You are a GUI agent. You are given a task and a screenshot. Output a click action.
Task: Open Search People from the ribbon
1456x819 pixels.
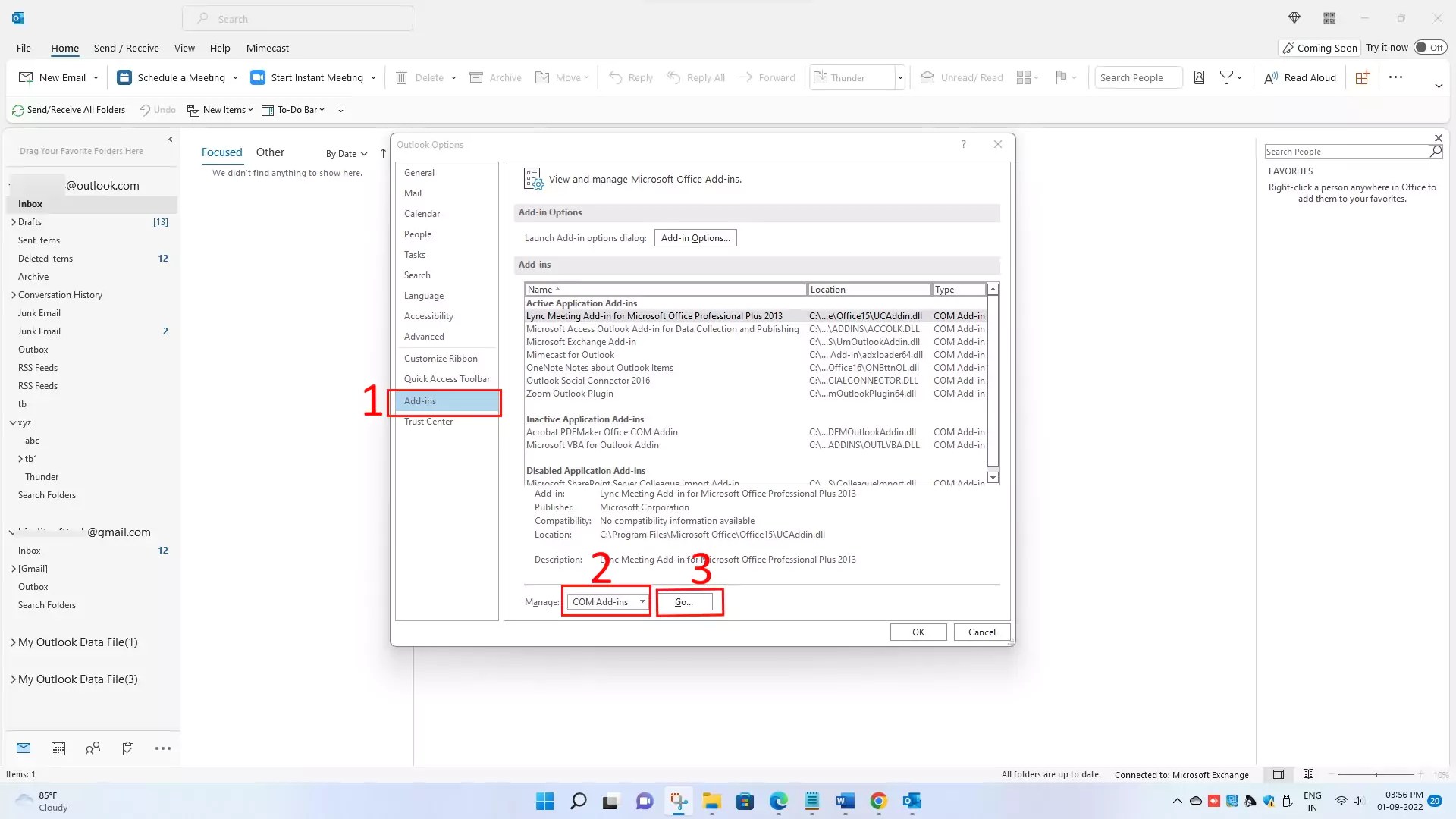pyautogui.click(x=1137, y=77)
